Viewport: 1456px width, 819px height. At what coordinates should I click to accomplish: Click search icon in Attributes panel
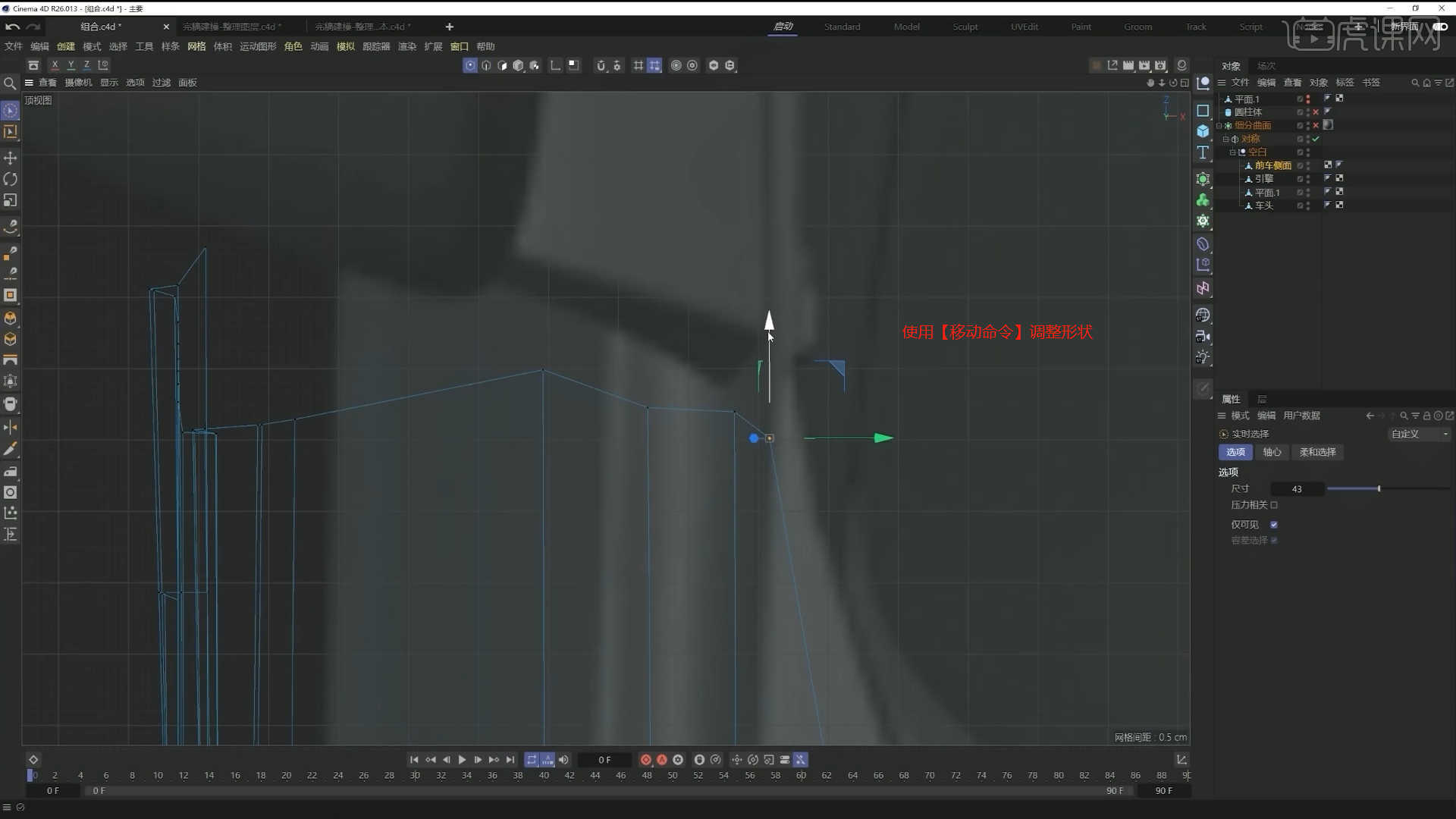(1404, 416)
